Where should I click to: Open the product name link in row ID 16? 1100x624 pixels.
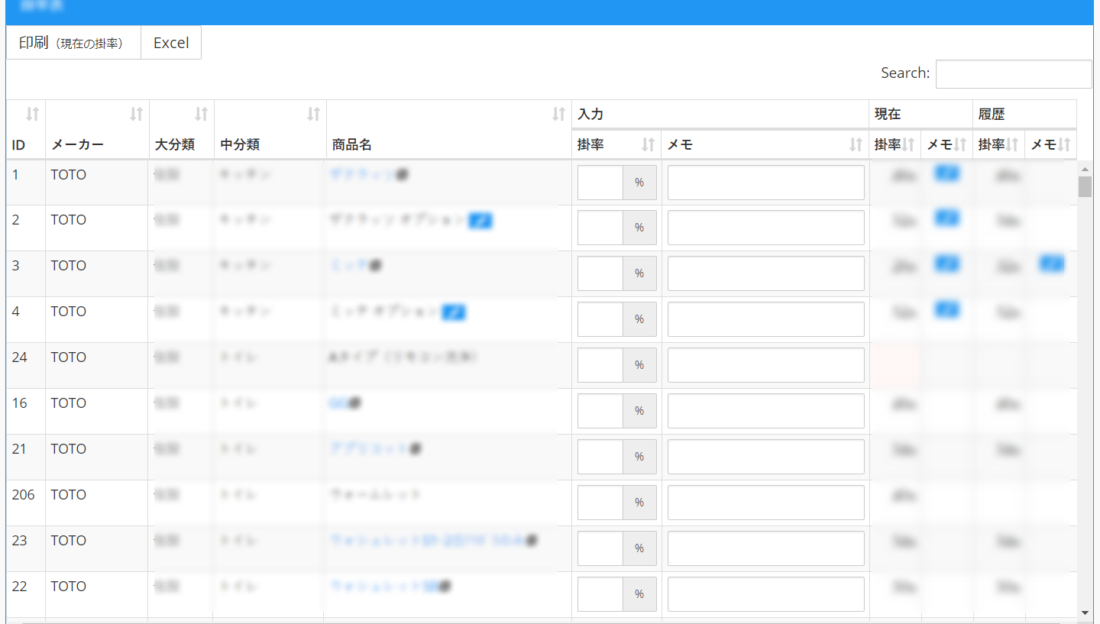[337, 403]
